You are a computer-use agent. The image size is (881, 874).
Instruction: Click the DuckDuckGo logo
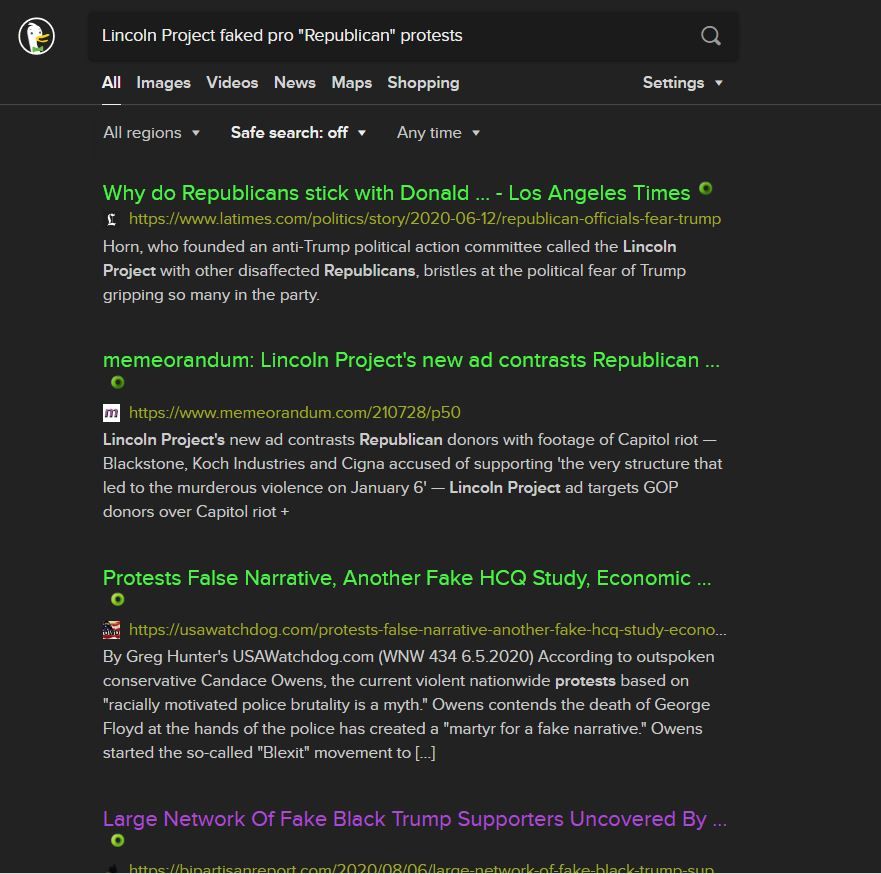38,36
